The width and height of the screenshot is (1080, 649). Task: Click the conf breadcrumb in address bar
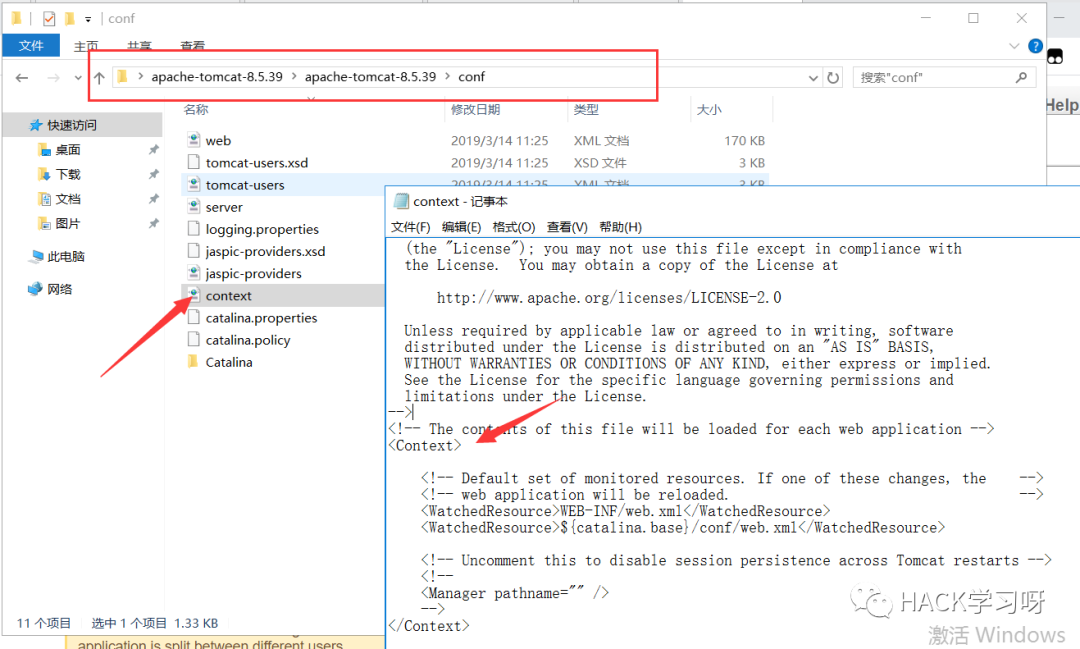click(472, 76)
